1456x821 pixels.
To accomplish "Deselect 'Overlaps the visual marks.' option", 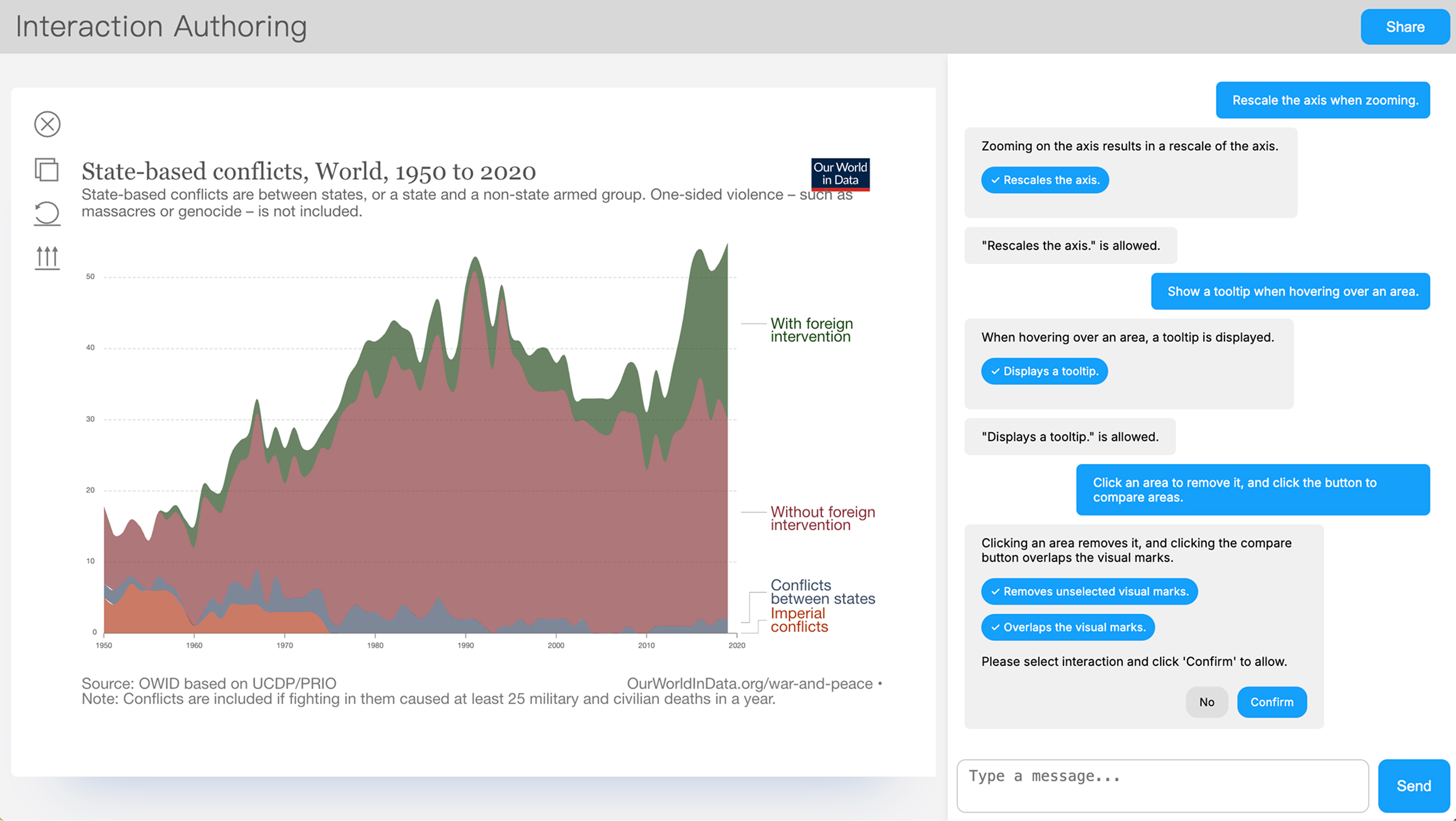I will coord(1068,627).
